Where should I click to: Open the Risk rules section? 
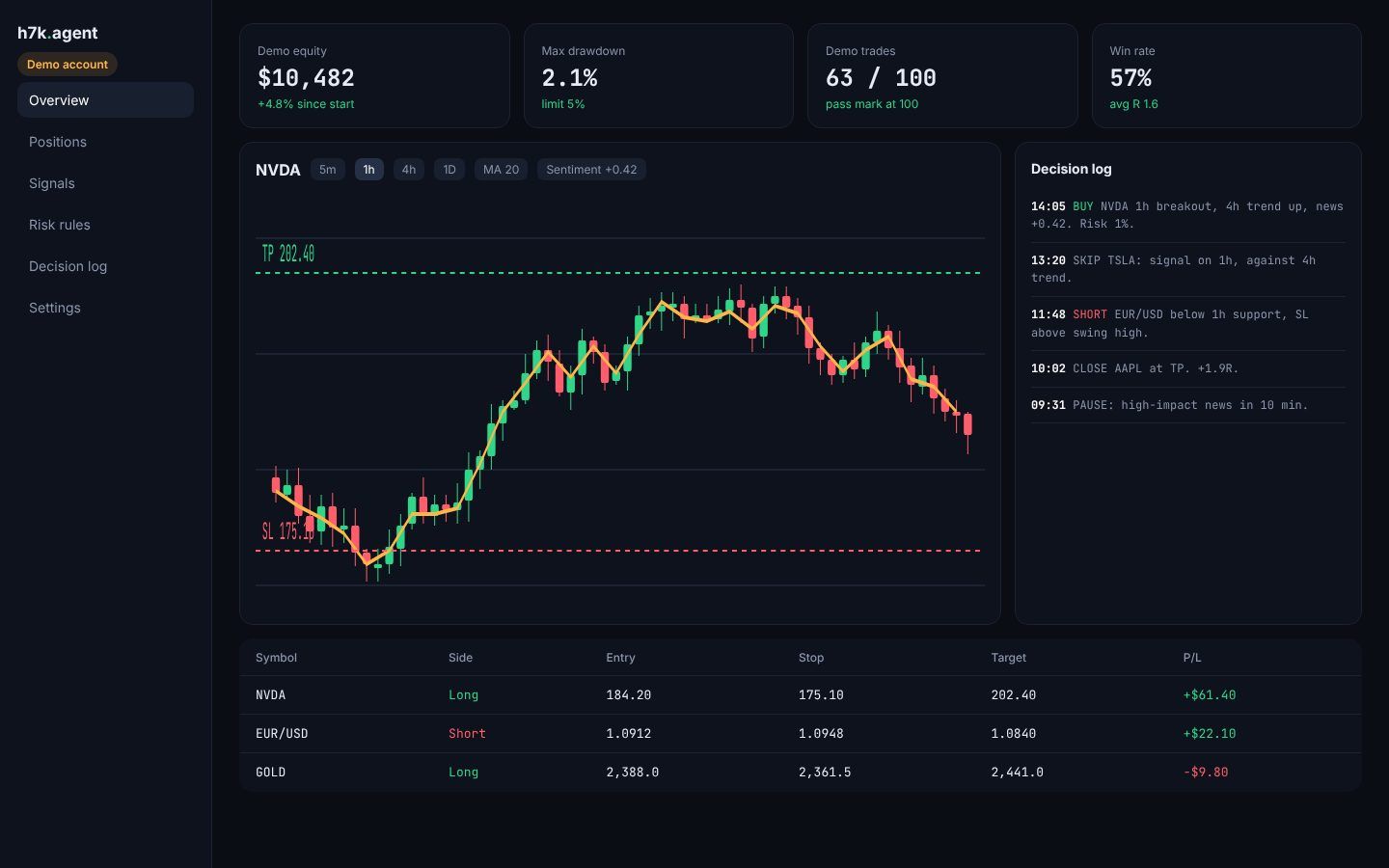tap(105, 225)
